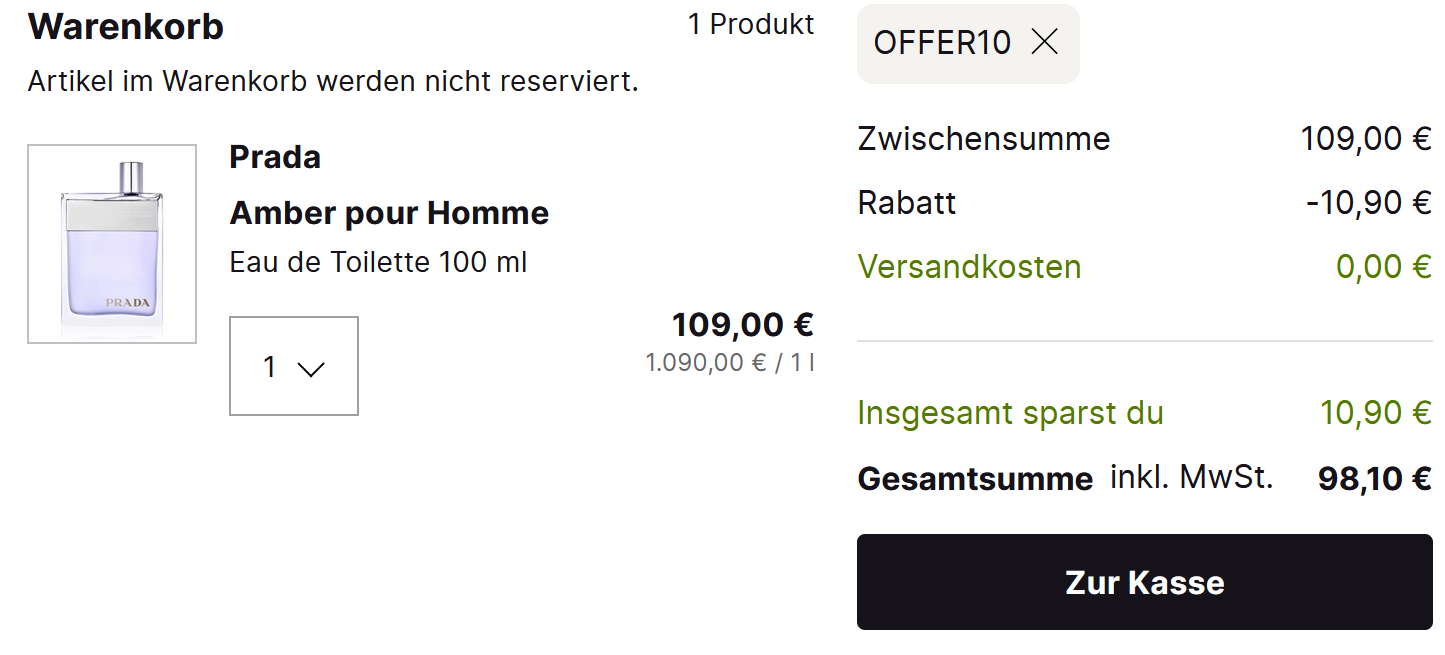Viewport: 1445px width, 655px height.
Task: Click the Zwischensumme label
Action: 984,139
